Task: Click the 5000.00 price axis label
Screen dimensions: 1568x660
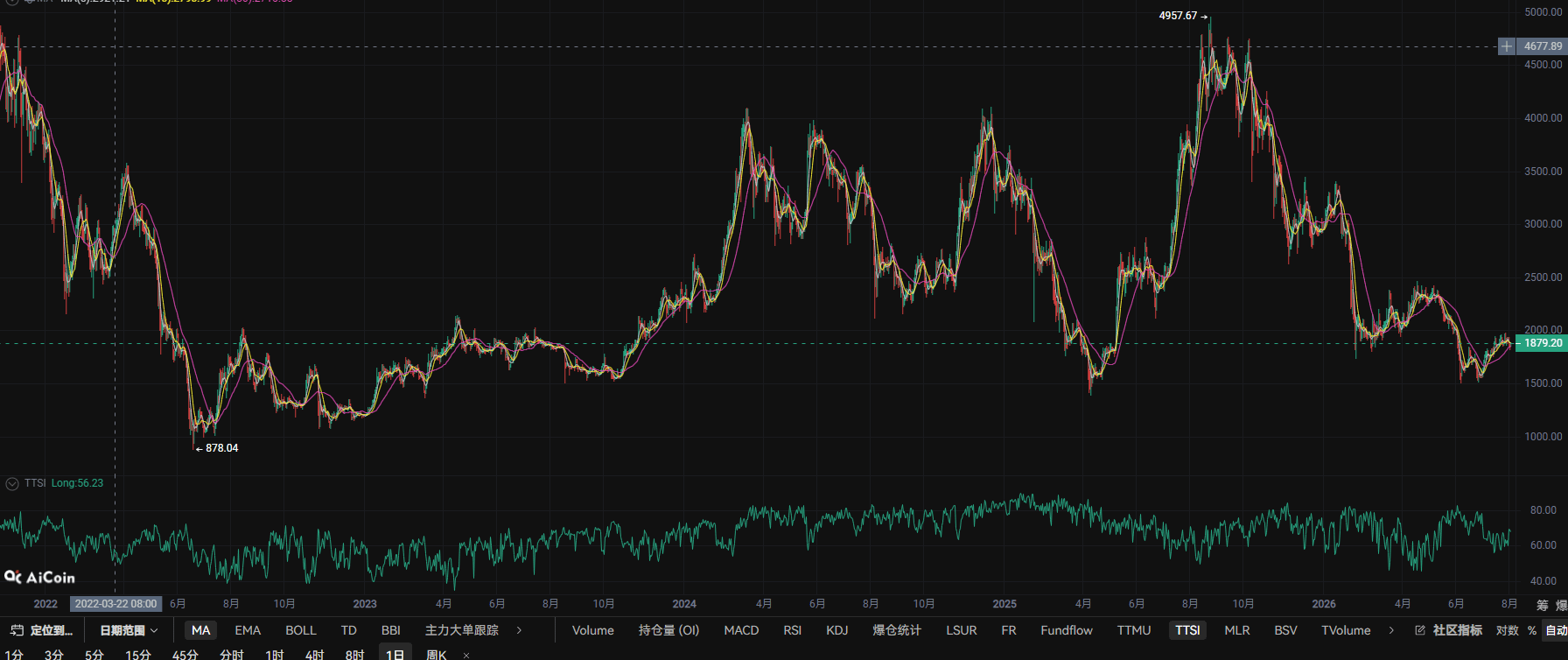Action: [1543, 12]
